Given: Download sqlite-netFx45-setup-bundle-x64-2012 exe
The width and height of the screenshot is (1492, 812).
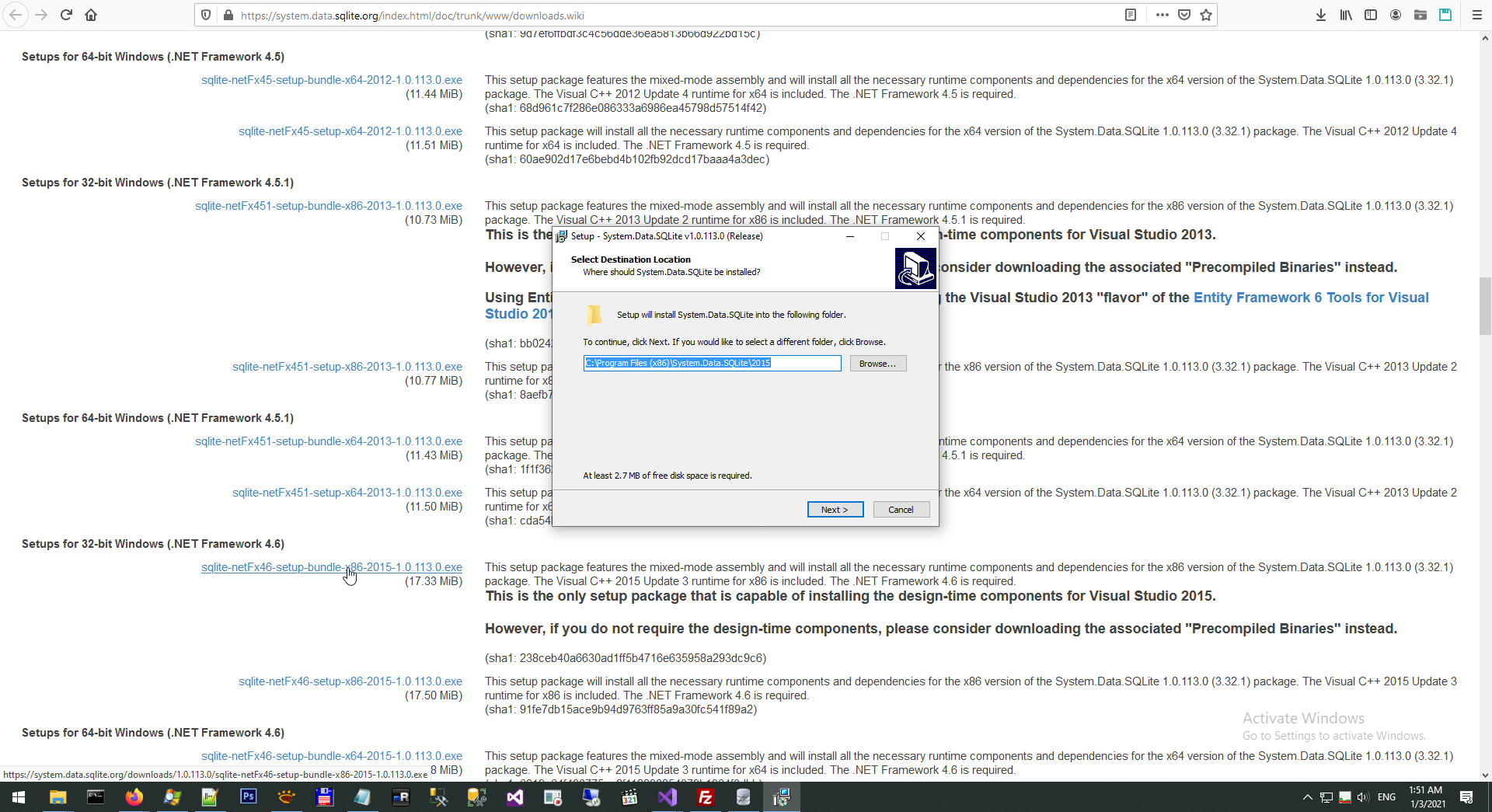Looking at the screenshot, I should point(332,80).
